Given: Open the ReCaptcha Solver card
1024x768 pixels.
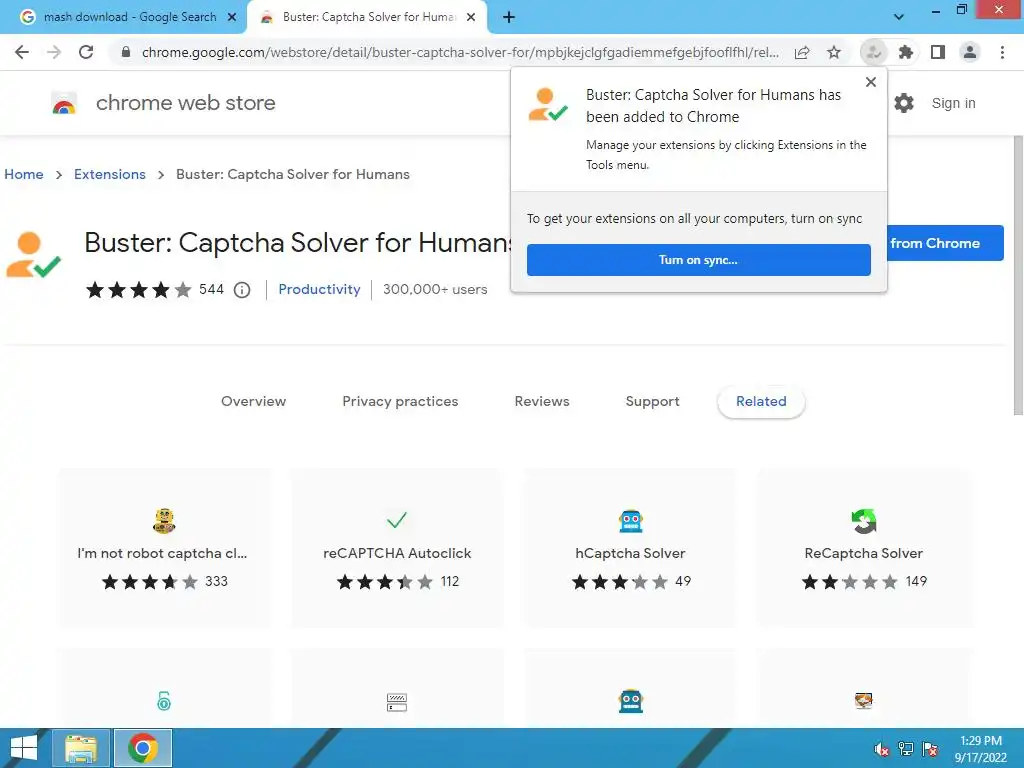Looking at the screenshot, I should click(864, 548).
